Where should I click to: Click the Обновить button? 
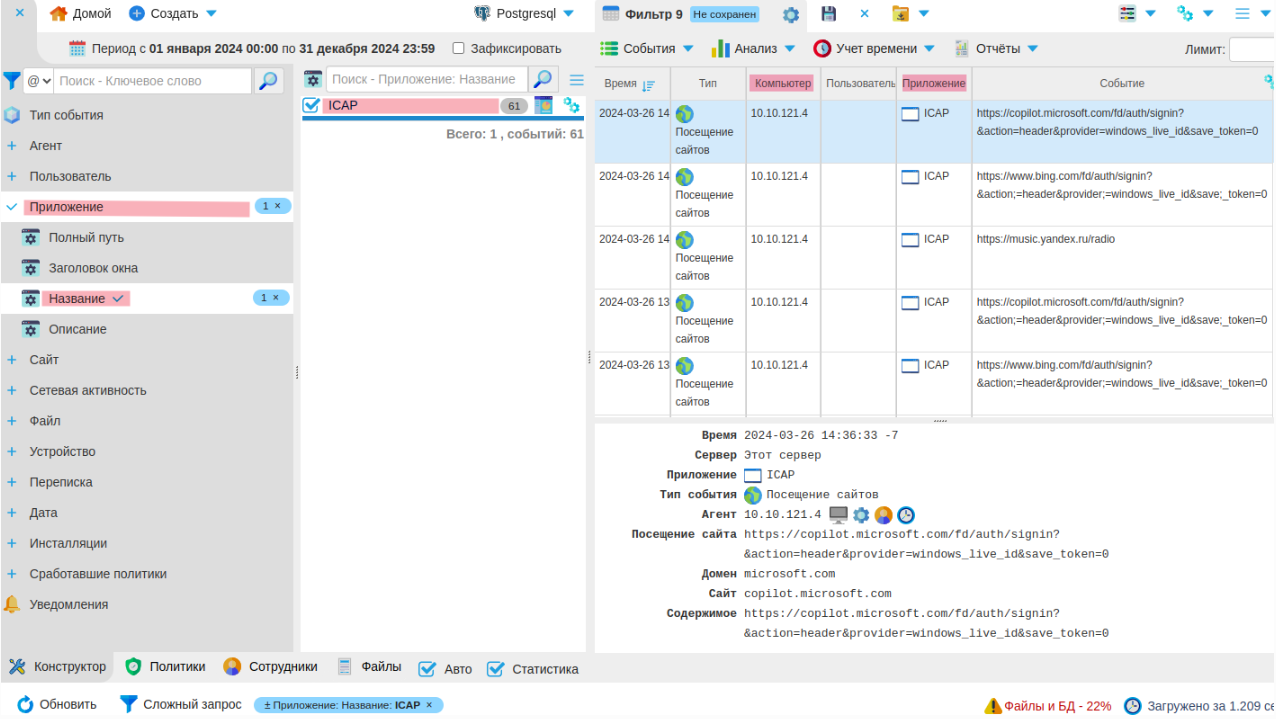pyautogui.click(x=57, y=704)
